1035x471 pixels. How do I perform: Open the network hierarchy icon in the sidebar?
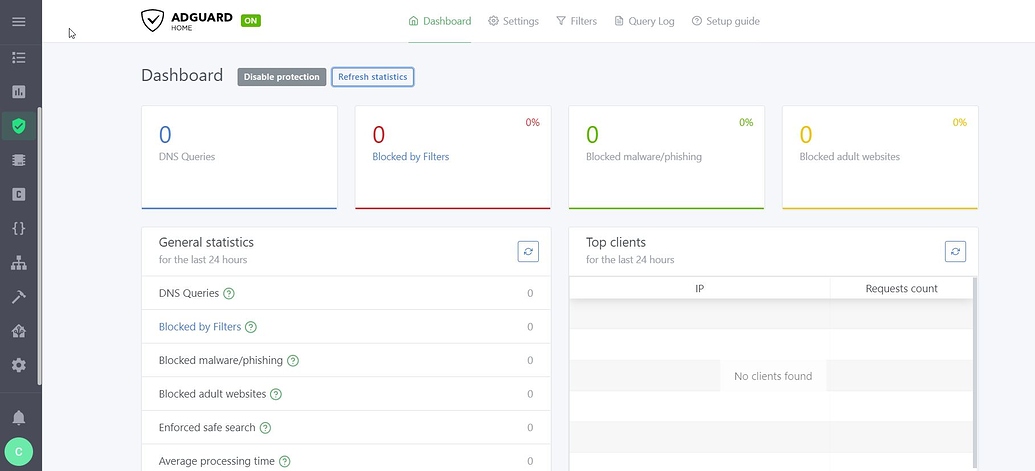tap(19, 263)
